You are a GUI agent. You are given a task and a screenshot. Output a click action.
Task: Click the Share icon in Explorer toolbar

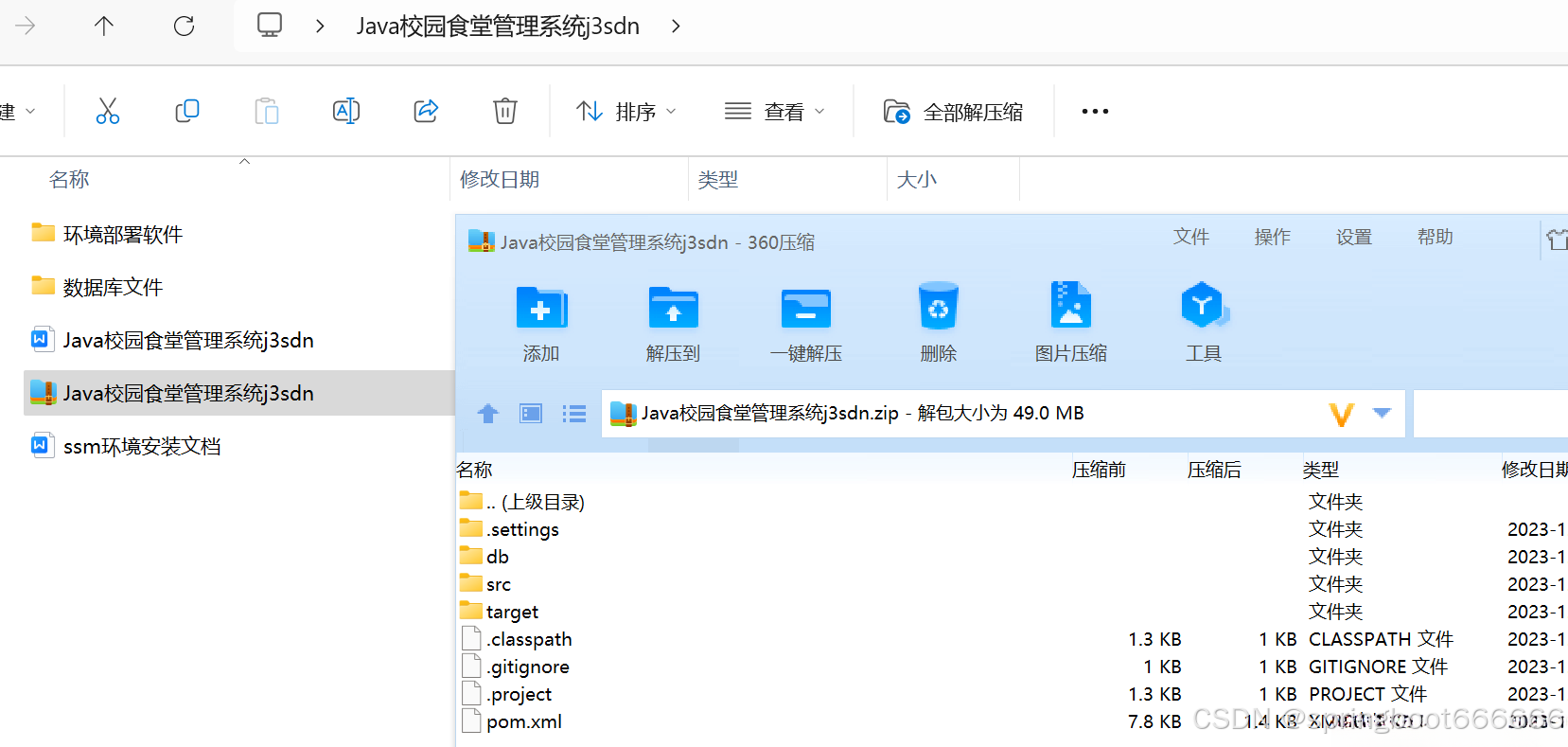point(426,111)
